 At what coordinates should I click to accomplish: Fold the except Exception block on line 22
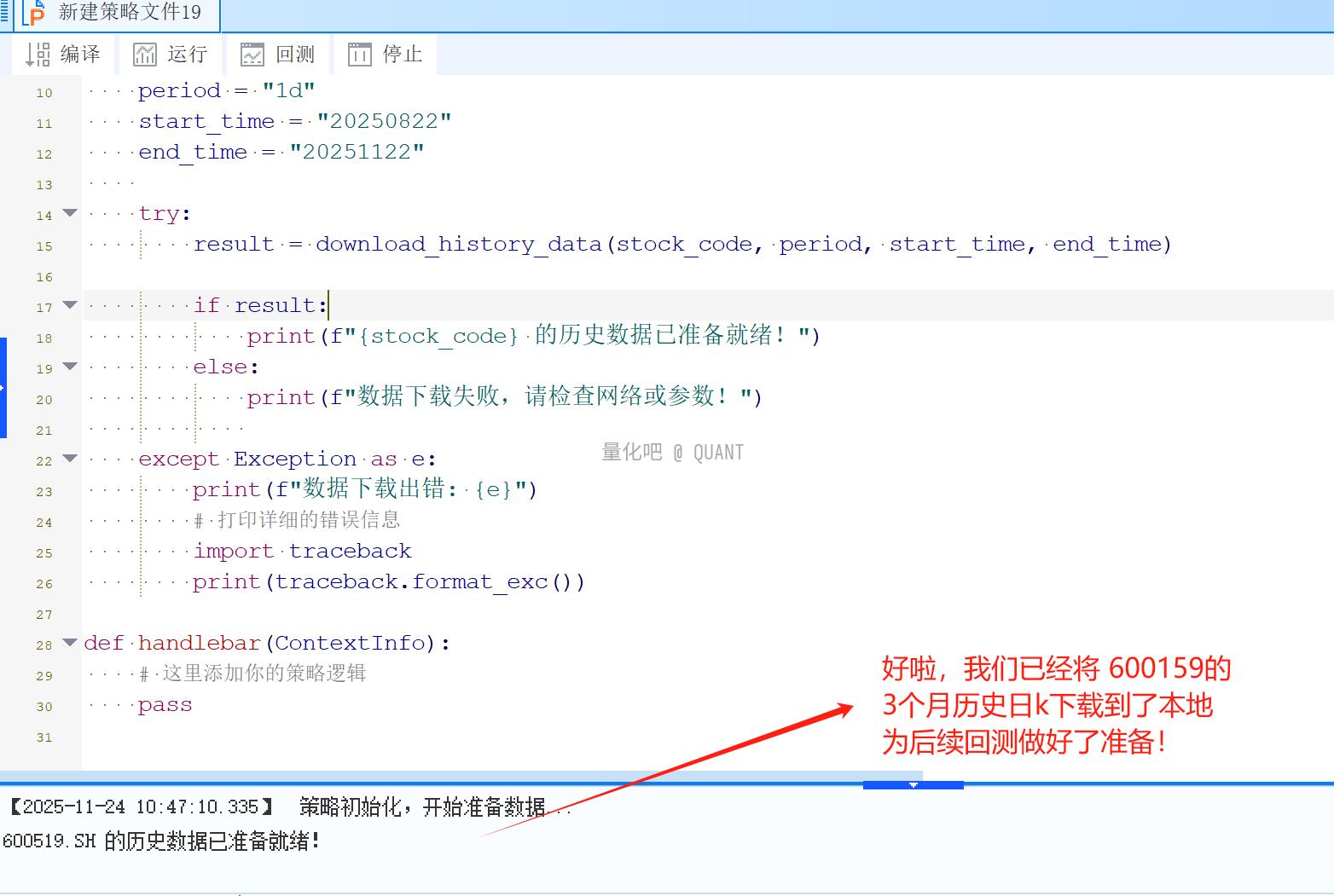point(70,459)
